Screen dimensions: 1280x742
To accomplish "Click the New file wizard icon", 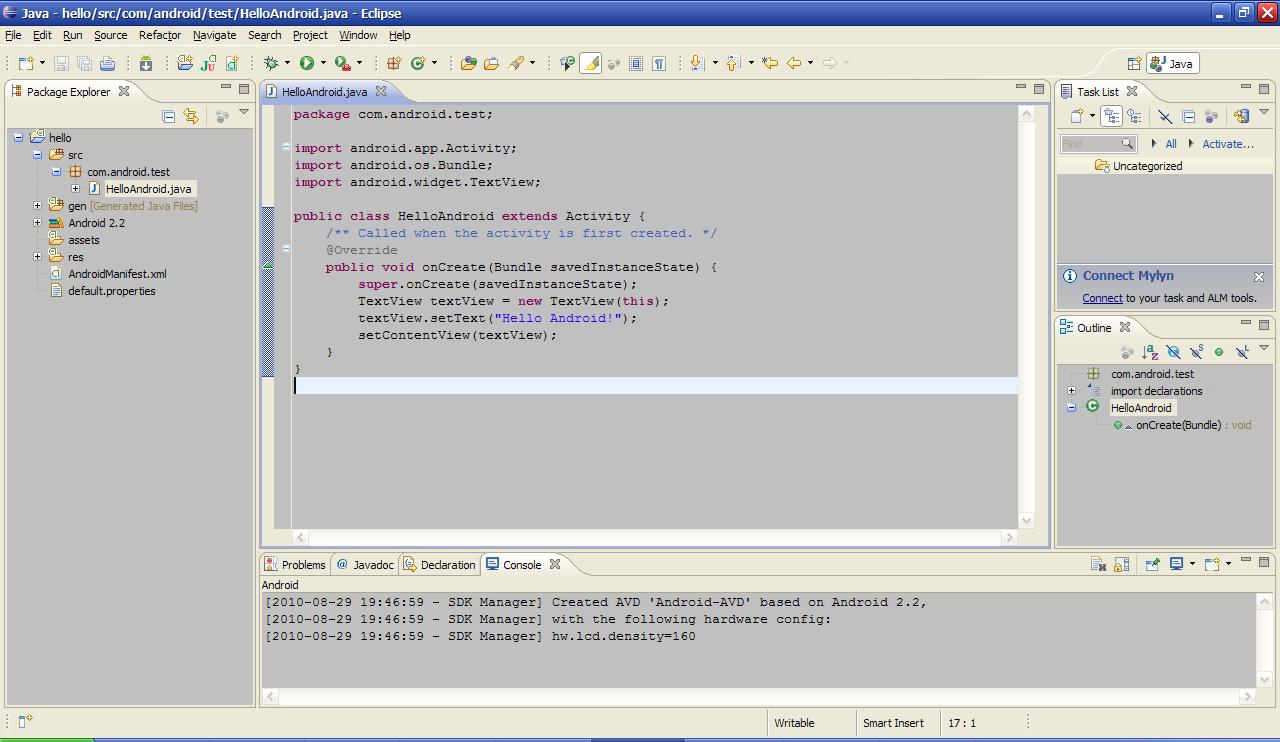I will tap(25, 63).
